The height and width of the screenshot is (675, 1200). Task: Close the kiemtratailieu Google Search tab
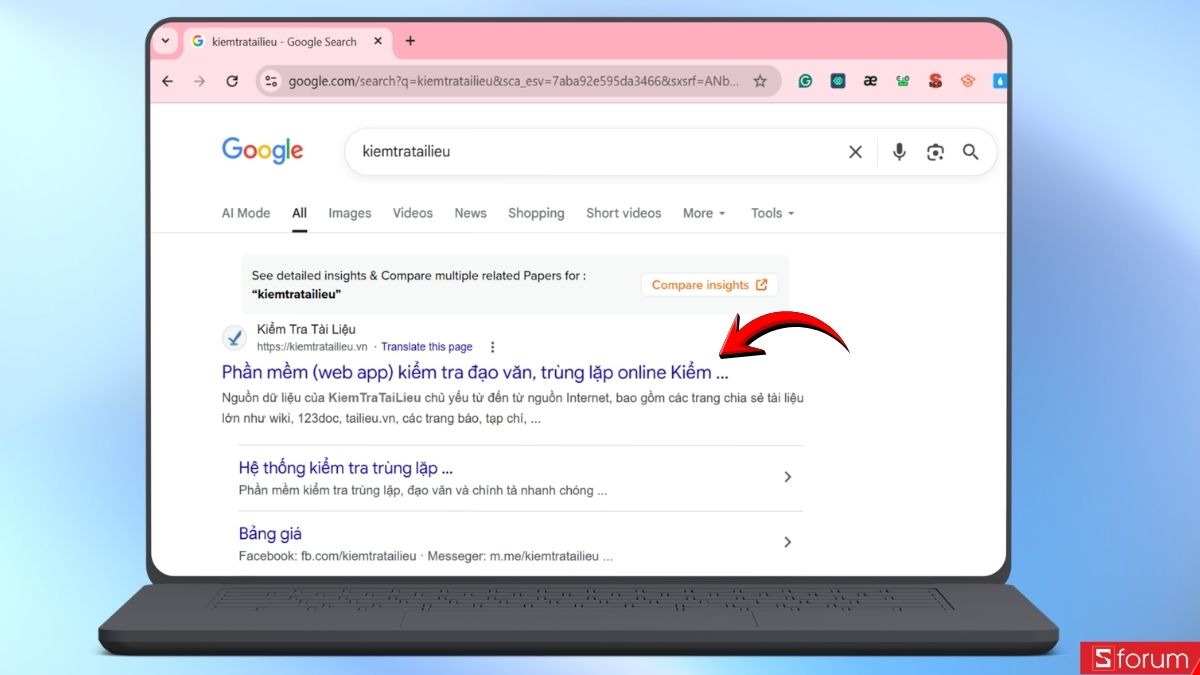pyautogui.click(x=378, y=42)
